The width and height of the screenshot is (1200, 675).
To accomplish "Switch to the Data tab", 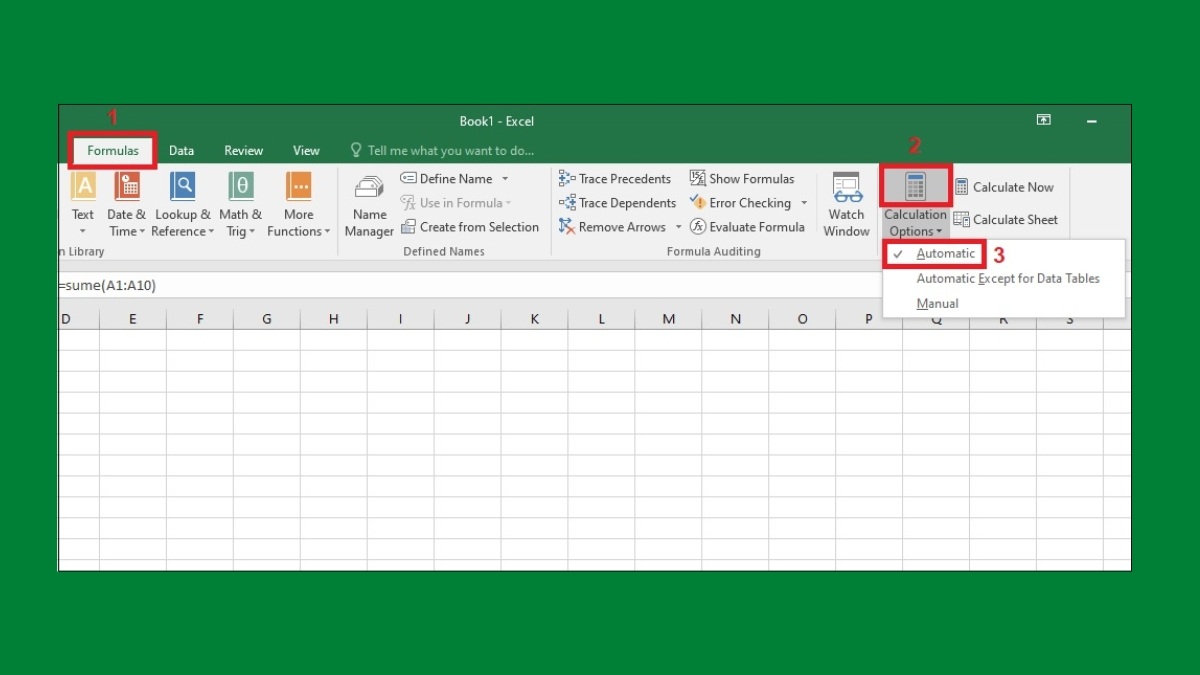I will click(x=181, y=151).
